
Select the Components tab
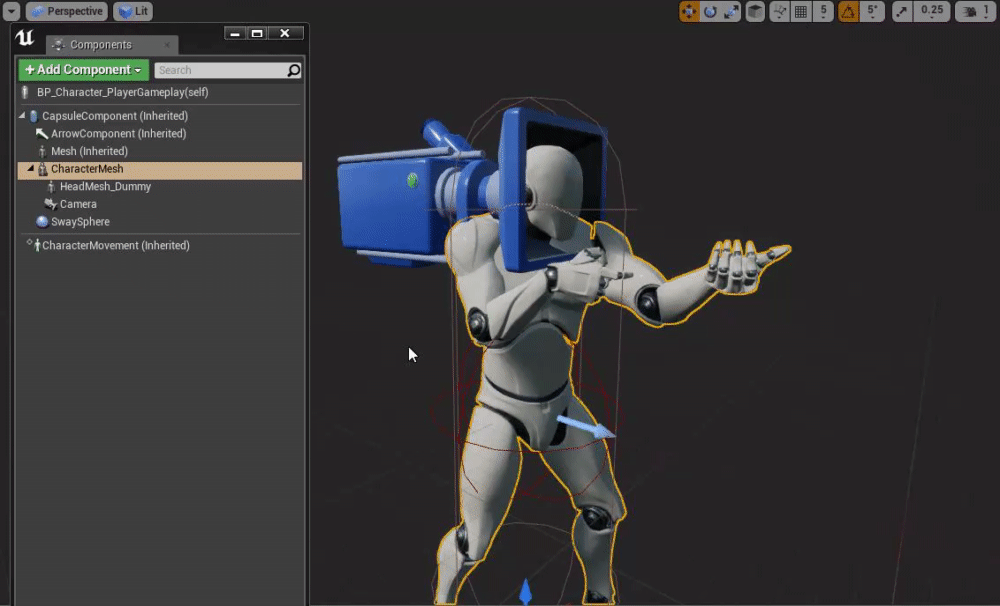100,45
